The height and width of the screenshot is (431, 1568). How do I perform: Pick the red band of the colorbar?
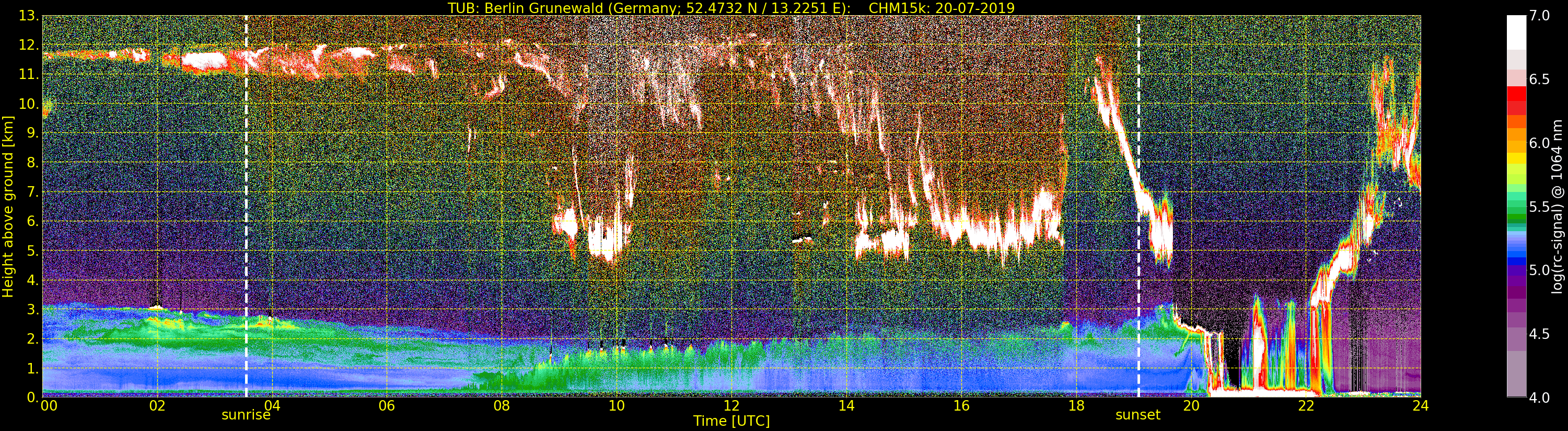(1516, 94)
